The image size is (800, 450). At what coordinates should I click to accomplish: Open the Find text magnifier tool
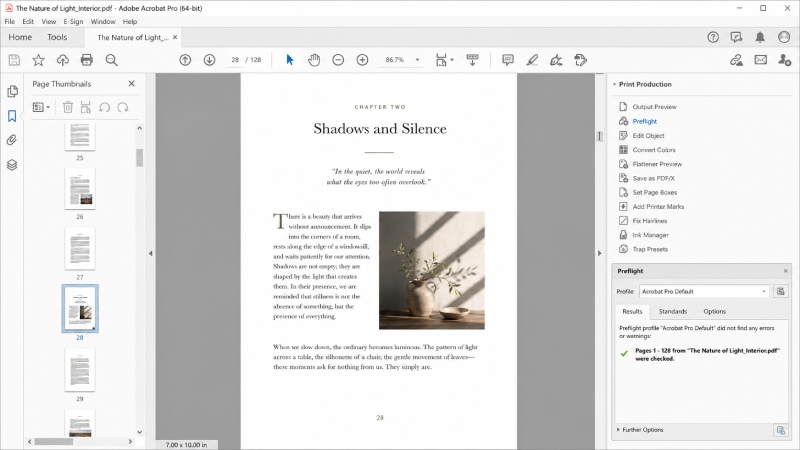click(x=111, y=60)
